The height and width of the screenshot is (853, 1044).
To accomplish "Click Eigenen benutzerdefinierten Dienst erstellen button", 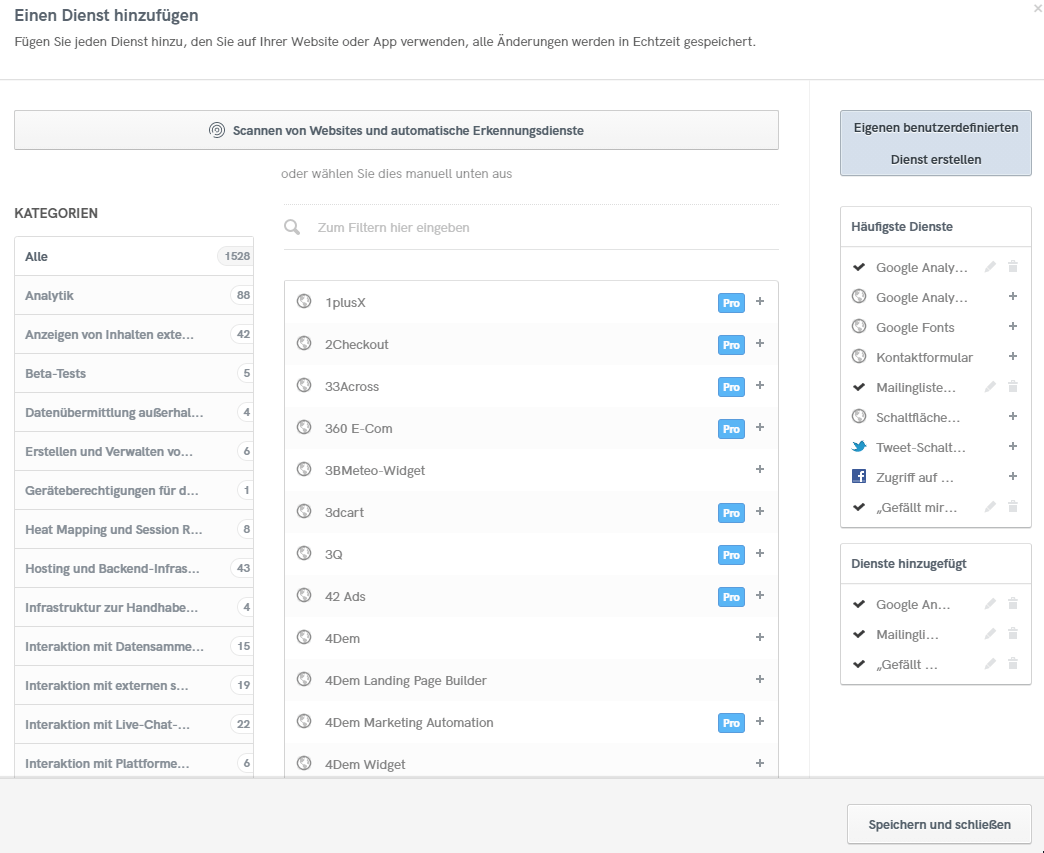I will click(935, 143).
